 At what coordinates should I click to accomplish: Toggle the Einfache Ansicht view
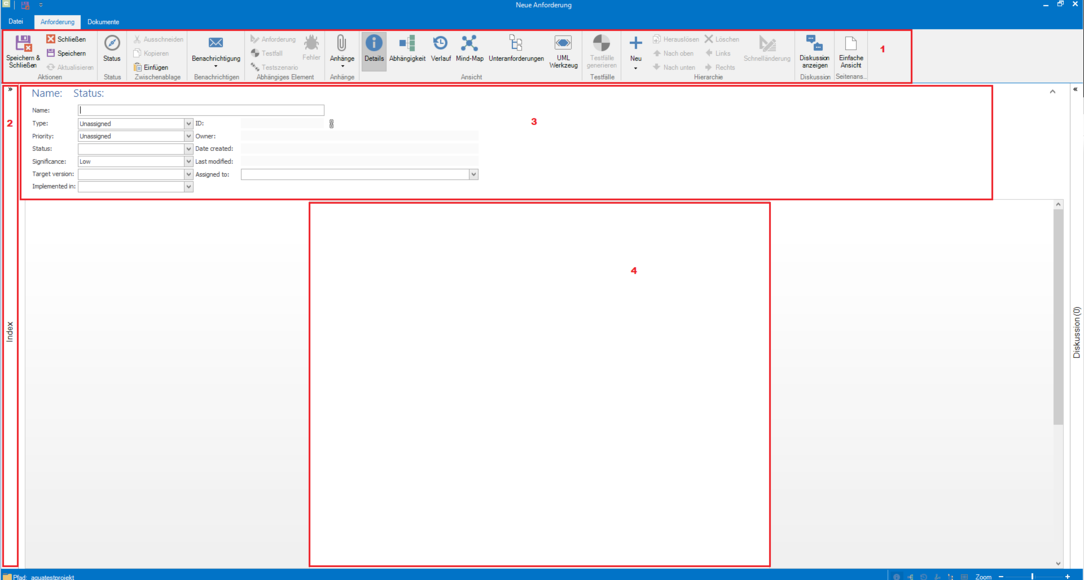pyautogui.click(x=850, y=44)
